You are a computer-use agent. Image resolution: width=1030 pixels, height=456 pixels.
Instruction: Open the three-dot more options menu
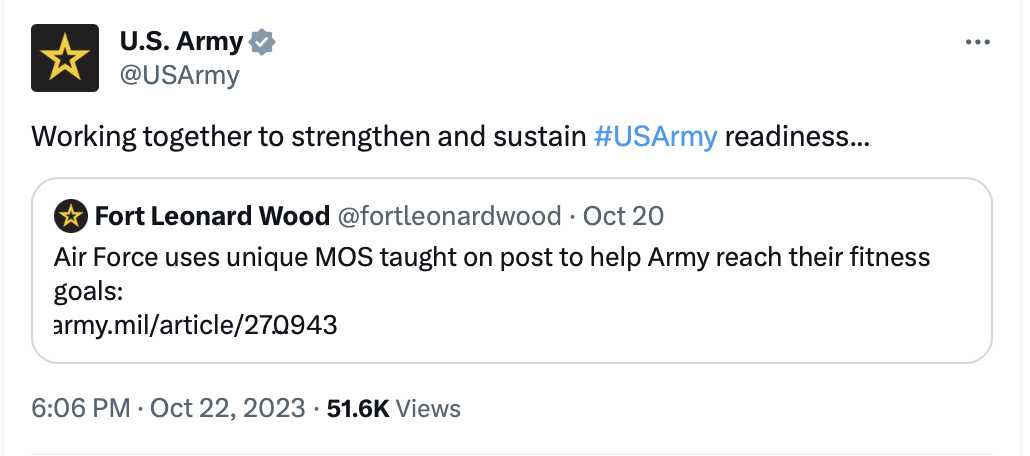tap(977, 43)
